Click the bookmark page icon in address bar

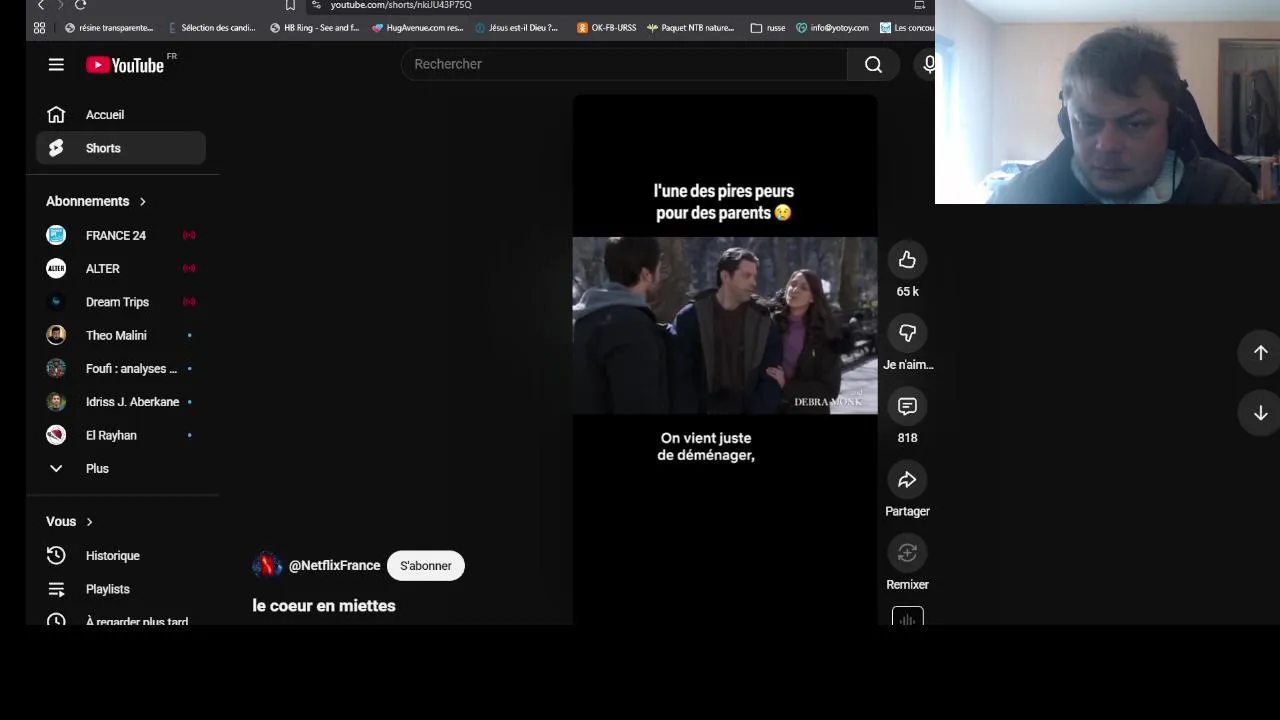[290, 5]
